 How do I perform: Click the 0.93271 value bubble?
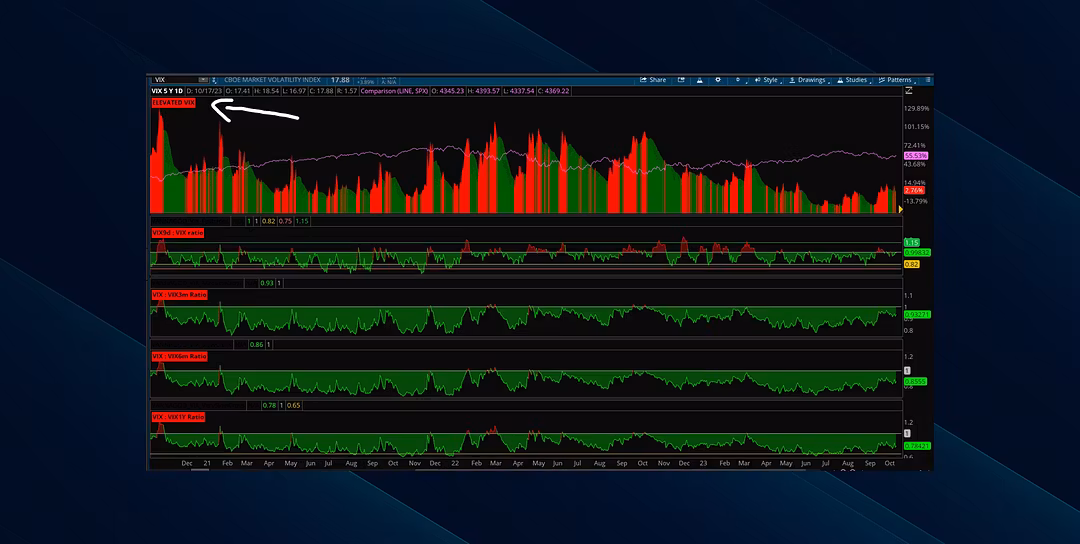click(917, 314)
